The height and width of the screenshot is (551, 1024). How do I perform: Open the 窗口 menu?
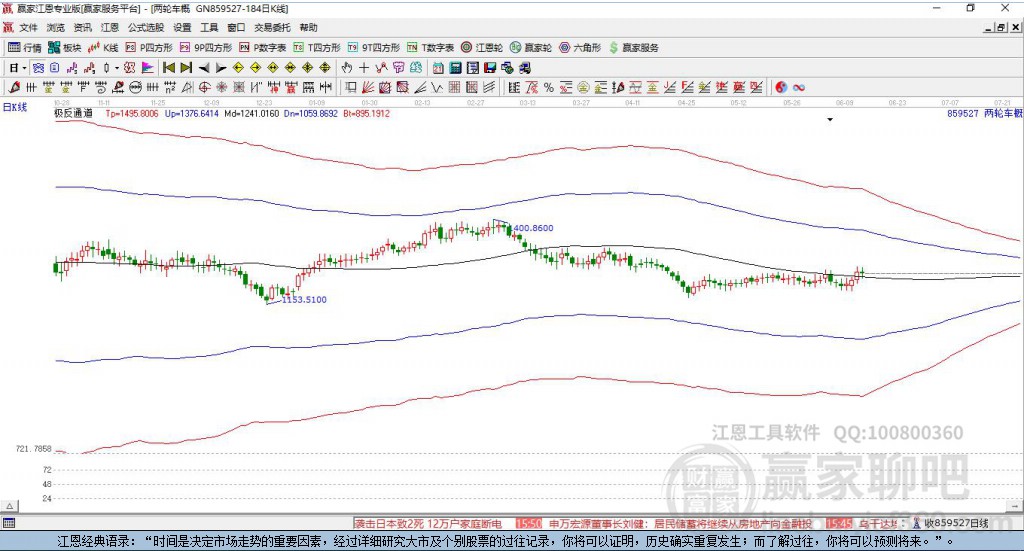pos(236,27)
